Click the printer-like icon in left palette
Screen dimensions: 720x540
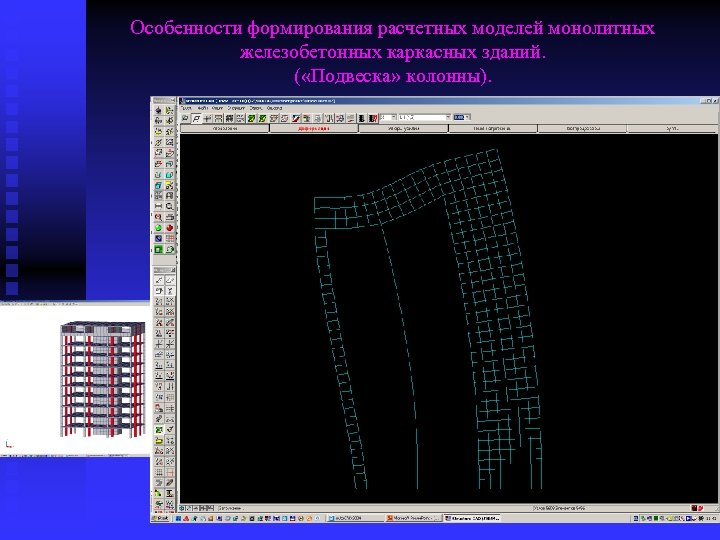pos(170,216)
